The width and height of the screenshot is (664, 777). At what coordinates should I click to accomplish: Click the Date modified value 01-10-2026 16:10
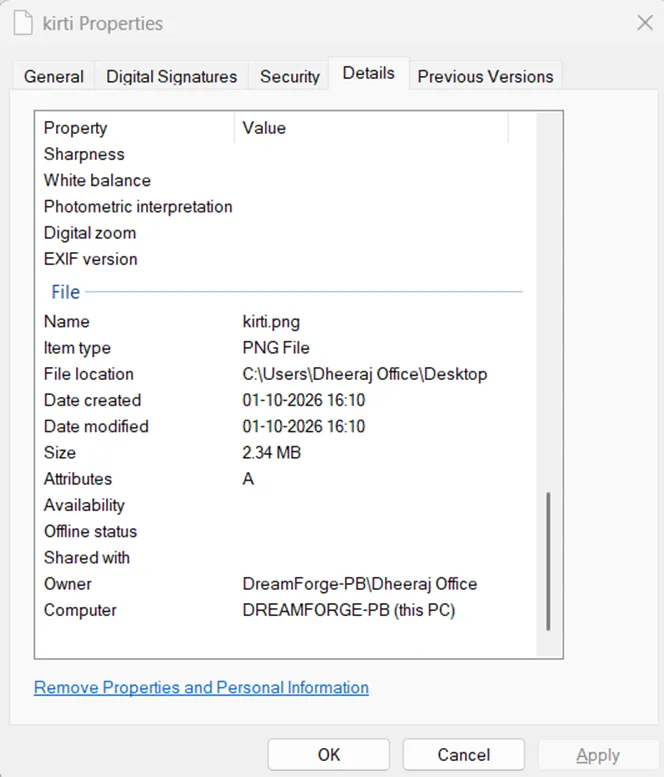pyautogui.click(x=304, y=427)
